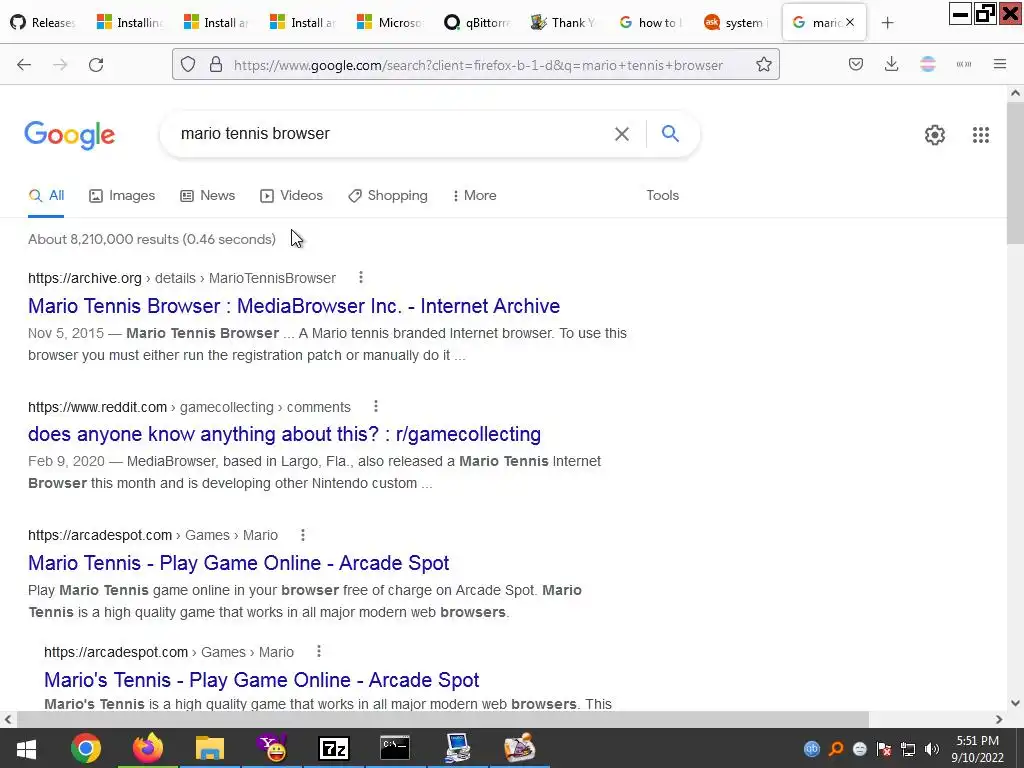Screen dimensions: 1024x768
Task: Open 7-Zip from the taskbar
Action: pos(334,748)
